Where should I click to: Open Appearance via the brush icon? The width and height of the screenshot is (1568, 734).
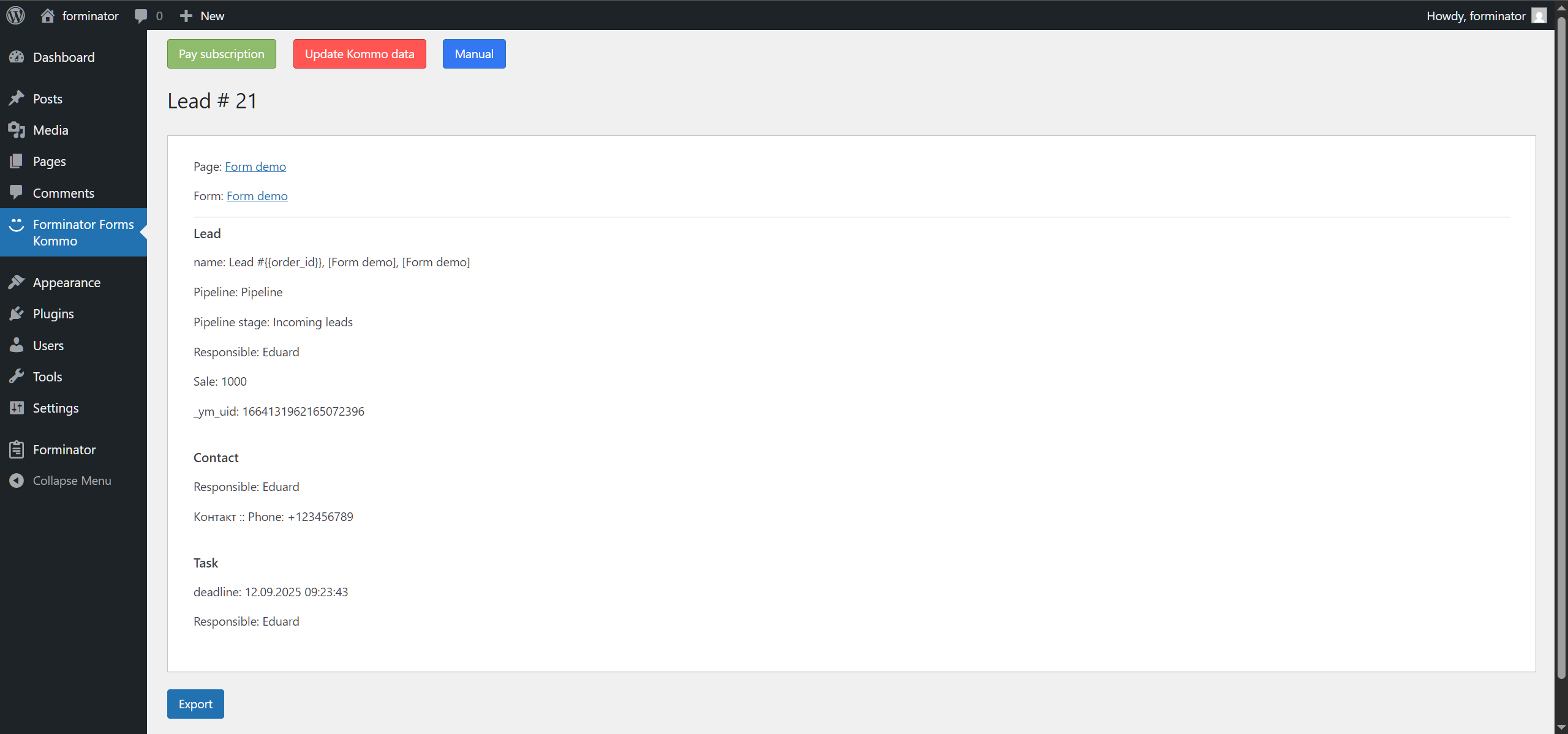point(17,282)
